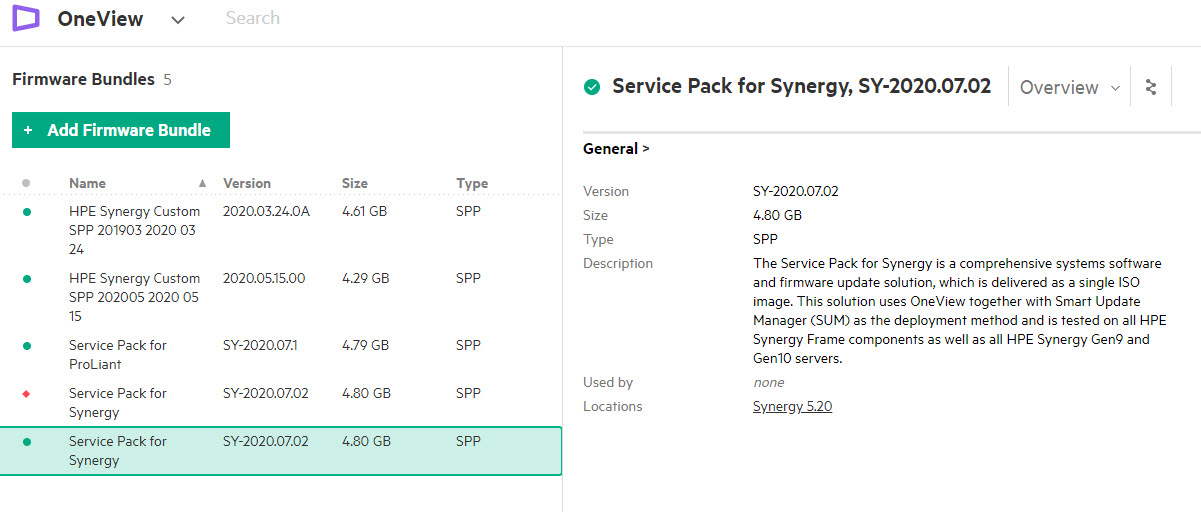Click green status icon of ProLiant bundle
This screenshot has height=512, width=1201.
26,346
